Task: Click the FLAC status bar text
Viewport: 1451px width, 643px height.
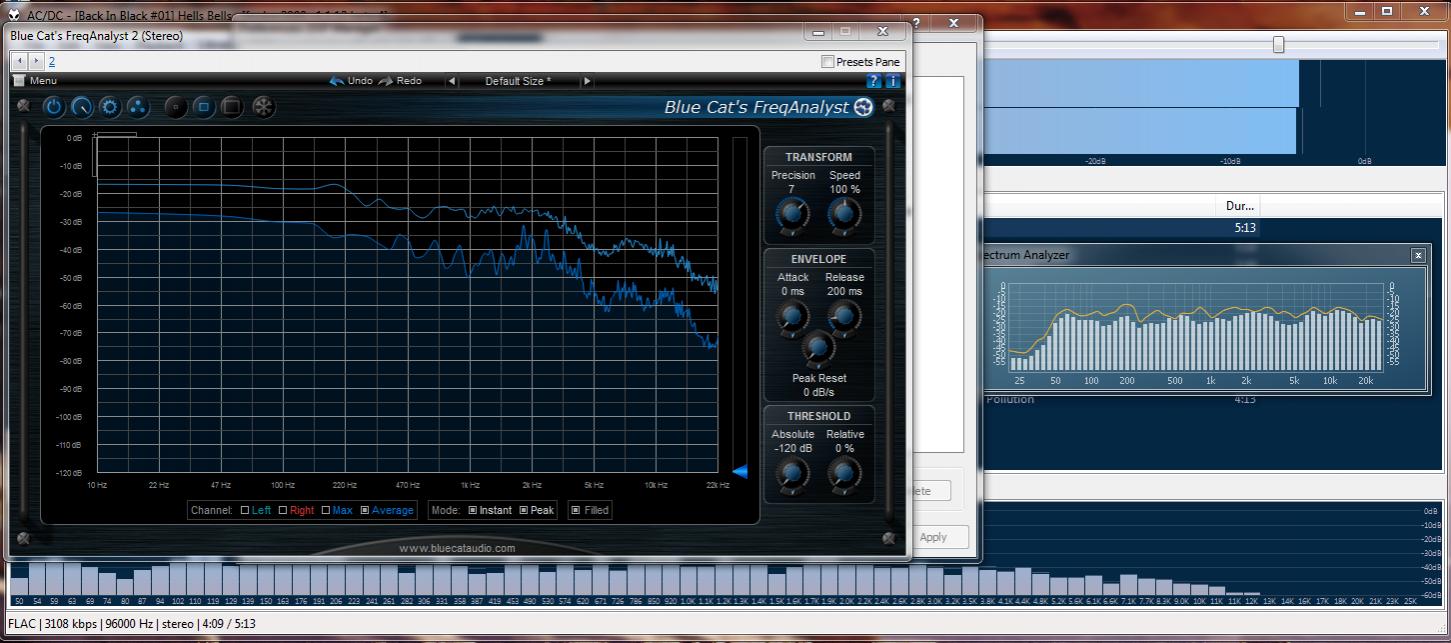Action: pos(131,623)
